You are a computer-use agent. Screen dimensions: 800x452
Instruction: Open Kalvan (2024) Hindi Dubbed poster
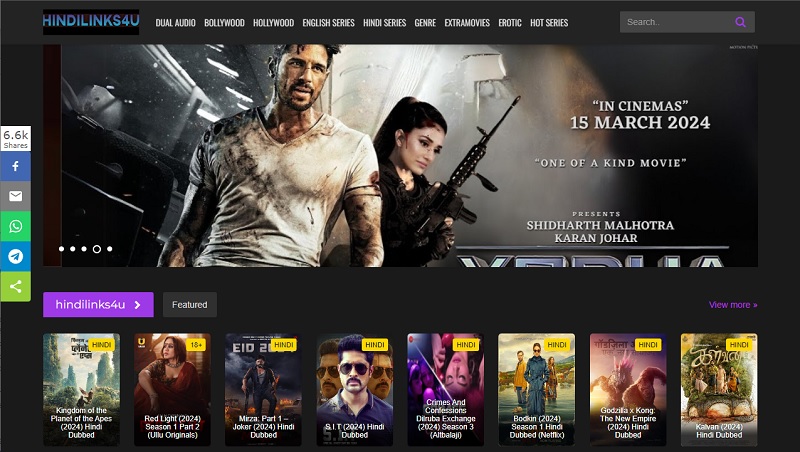click(x=719, y=390)
